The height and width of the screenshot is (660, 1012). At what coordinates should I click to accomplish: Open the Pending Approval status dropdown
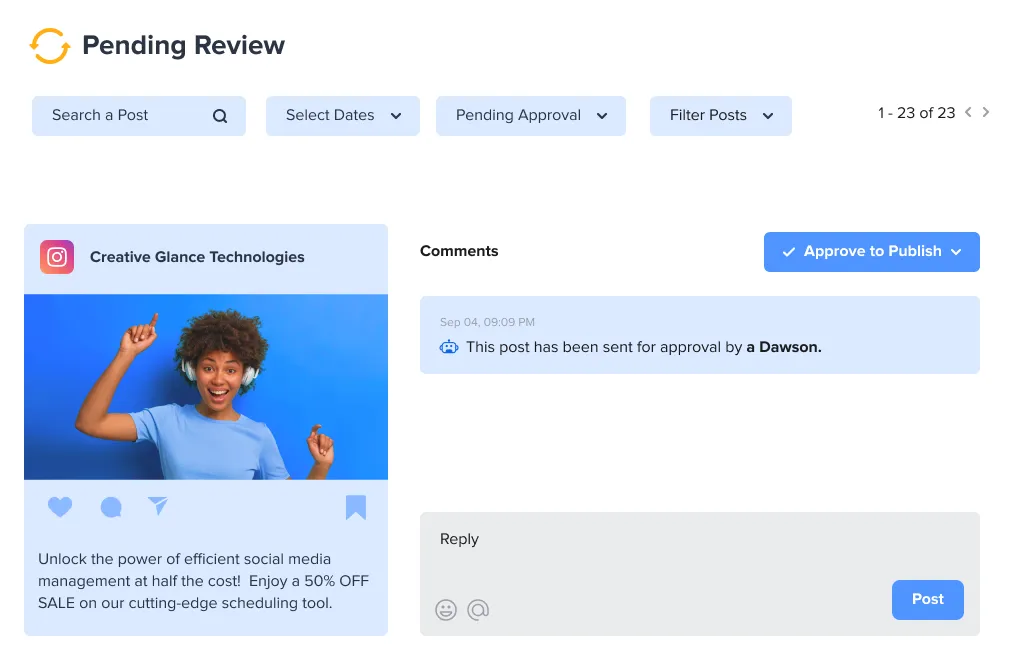[531, 116]
